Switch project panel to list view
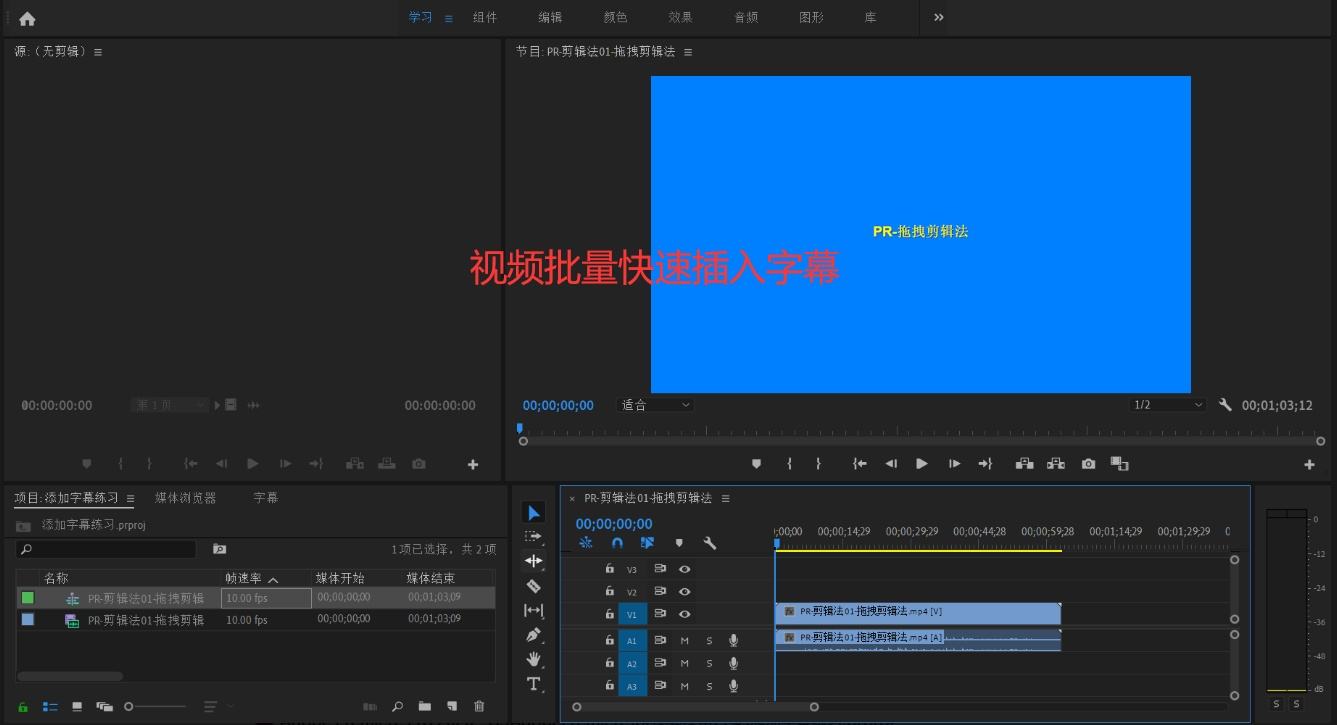This screenshot has width=1337, height=725. [50, 706]
